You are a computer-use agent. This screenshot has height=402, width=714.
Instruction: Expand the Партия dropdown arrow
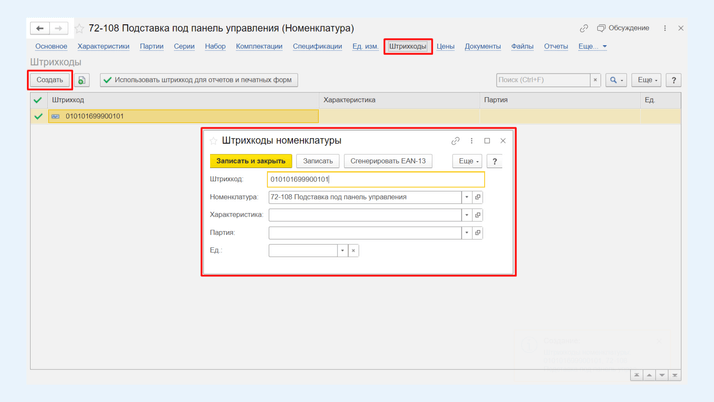pyautogui.click(x=467, y=233)
